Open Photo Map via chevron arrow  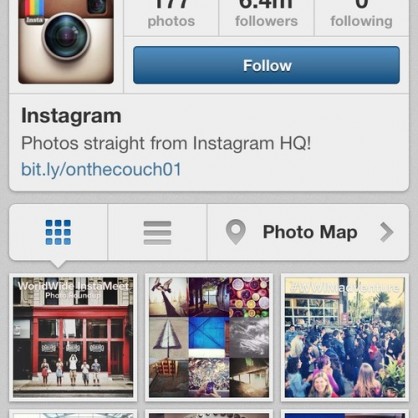click(x=387, y=232)
